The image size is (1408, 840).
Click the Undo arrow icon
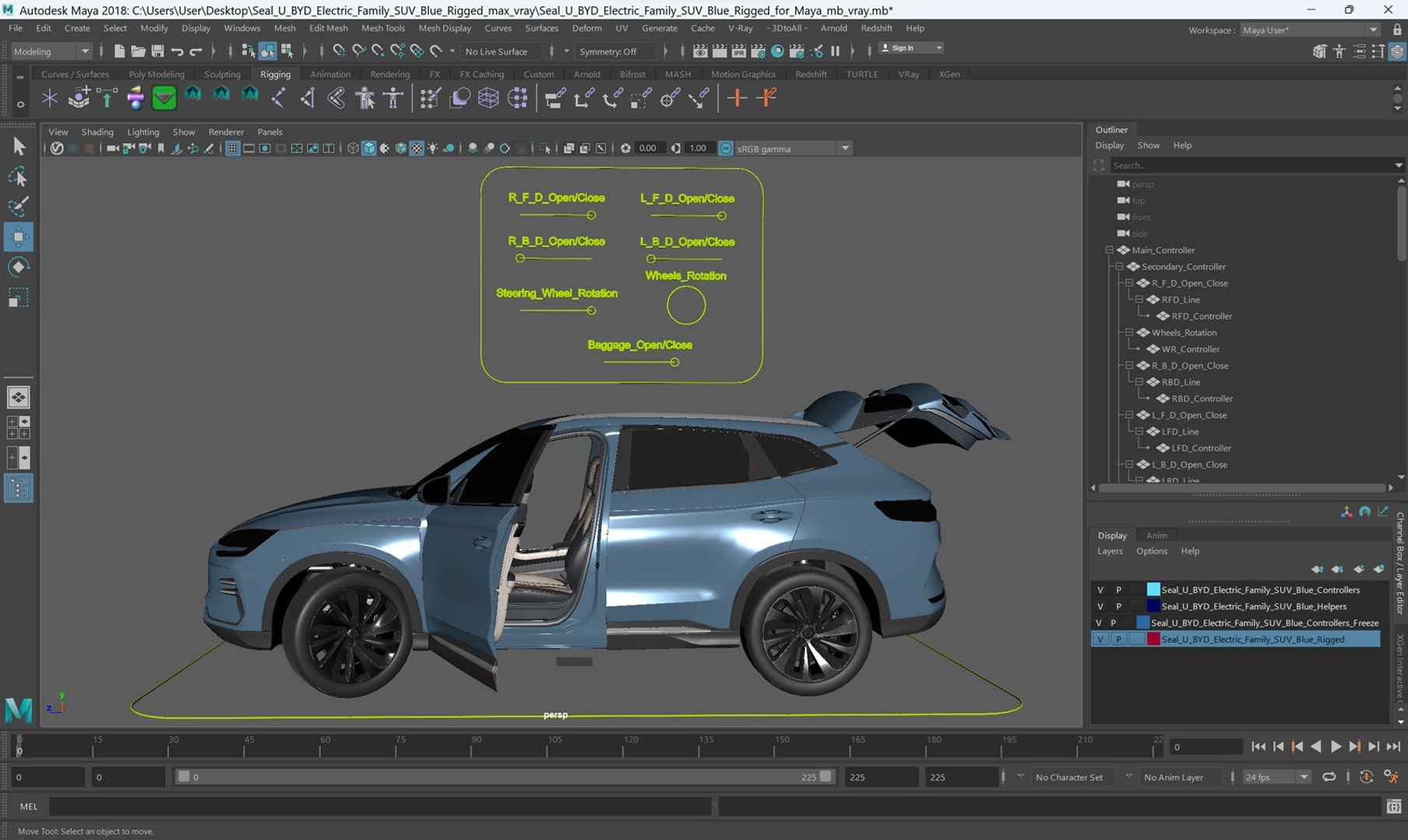(x=177, y=51)
